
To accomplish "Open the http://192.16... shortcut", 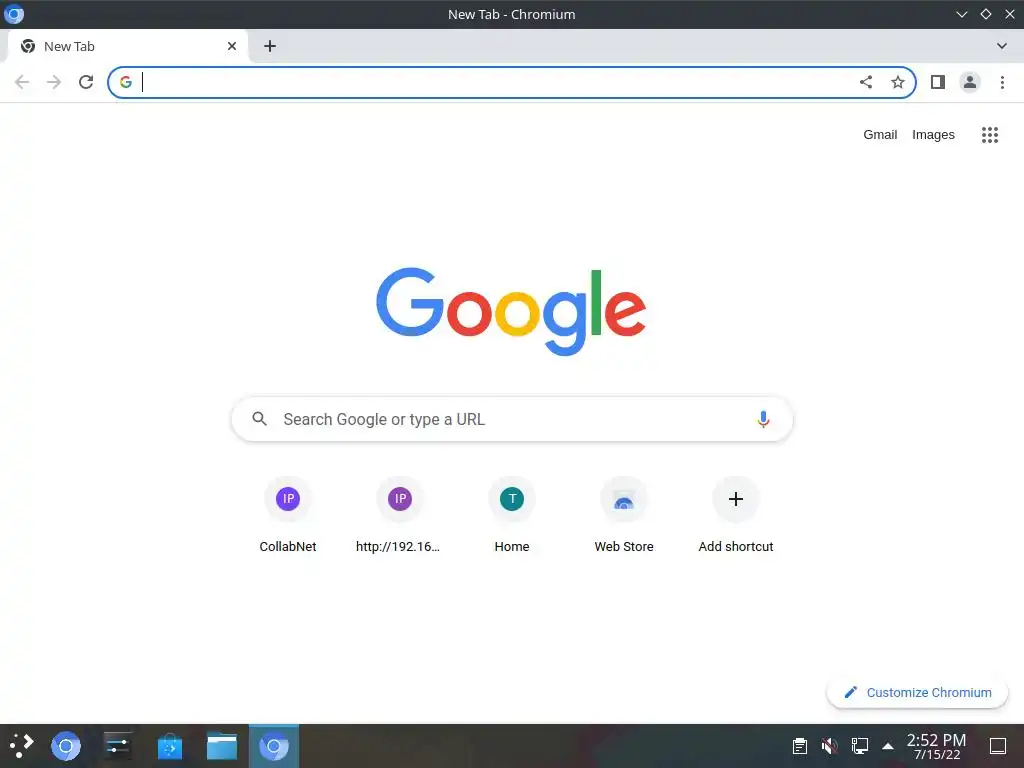I will pyautogui.click(x=400, y=516).
